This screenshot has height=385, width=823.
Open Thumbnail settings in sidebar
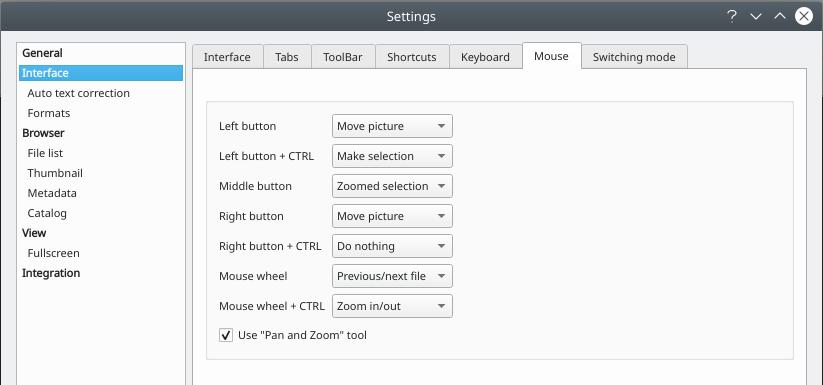[101, 173]
